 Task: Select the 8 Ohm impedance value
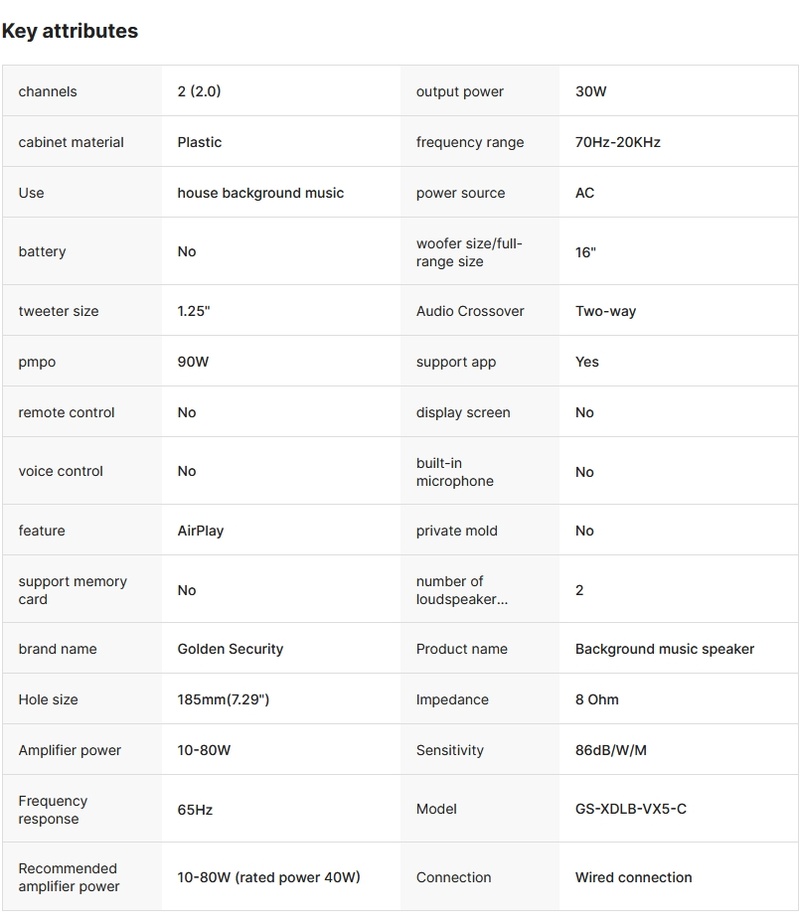596,700
